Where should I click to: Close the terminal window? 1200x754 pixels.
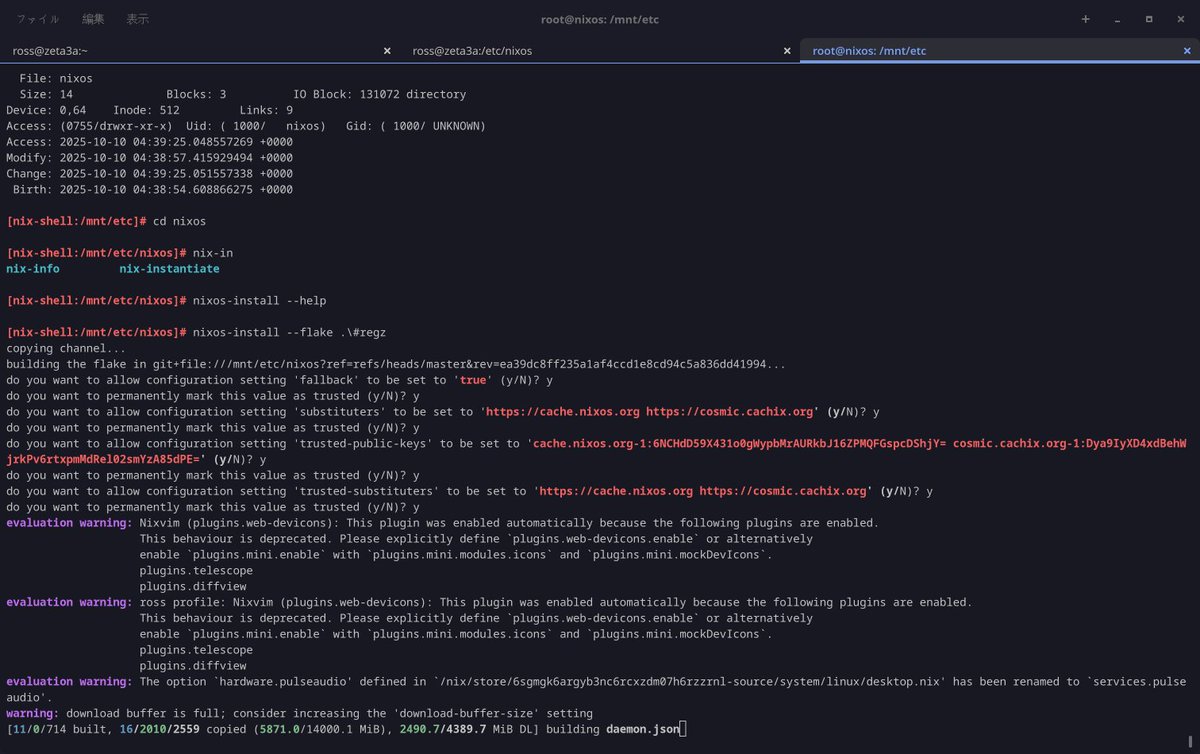tap(1180, 19)
